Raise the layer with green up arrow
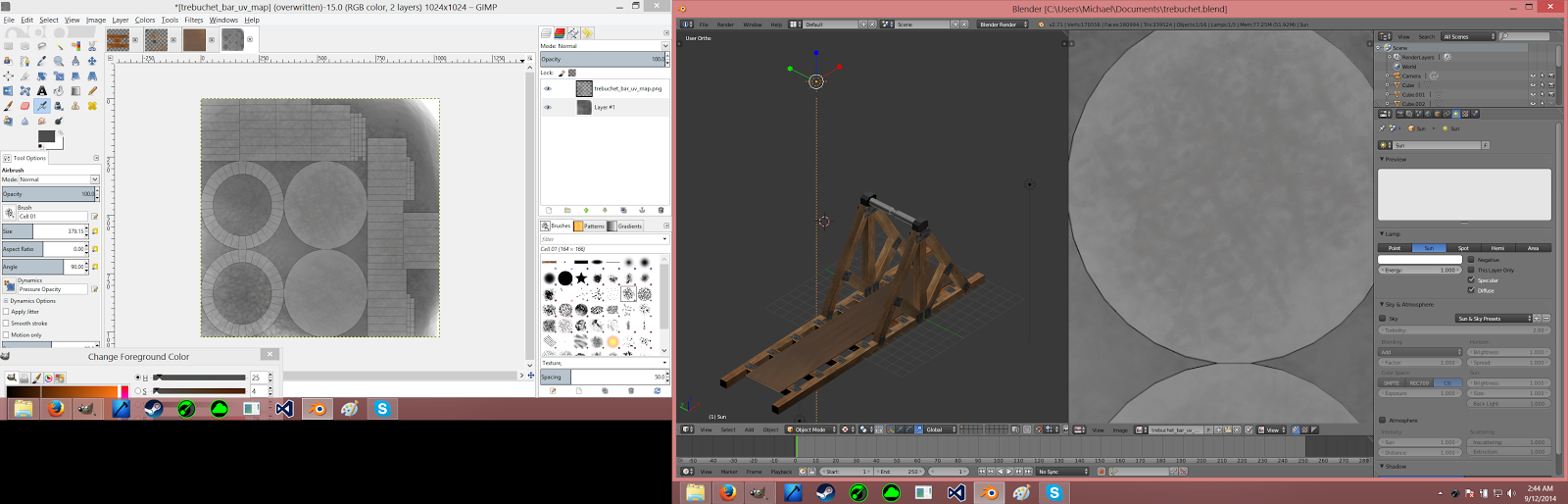This screenshot has width=1568, height=504. pos(586,210)
